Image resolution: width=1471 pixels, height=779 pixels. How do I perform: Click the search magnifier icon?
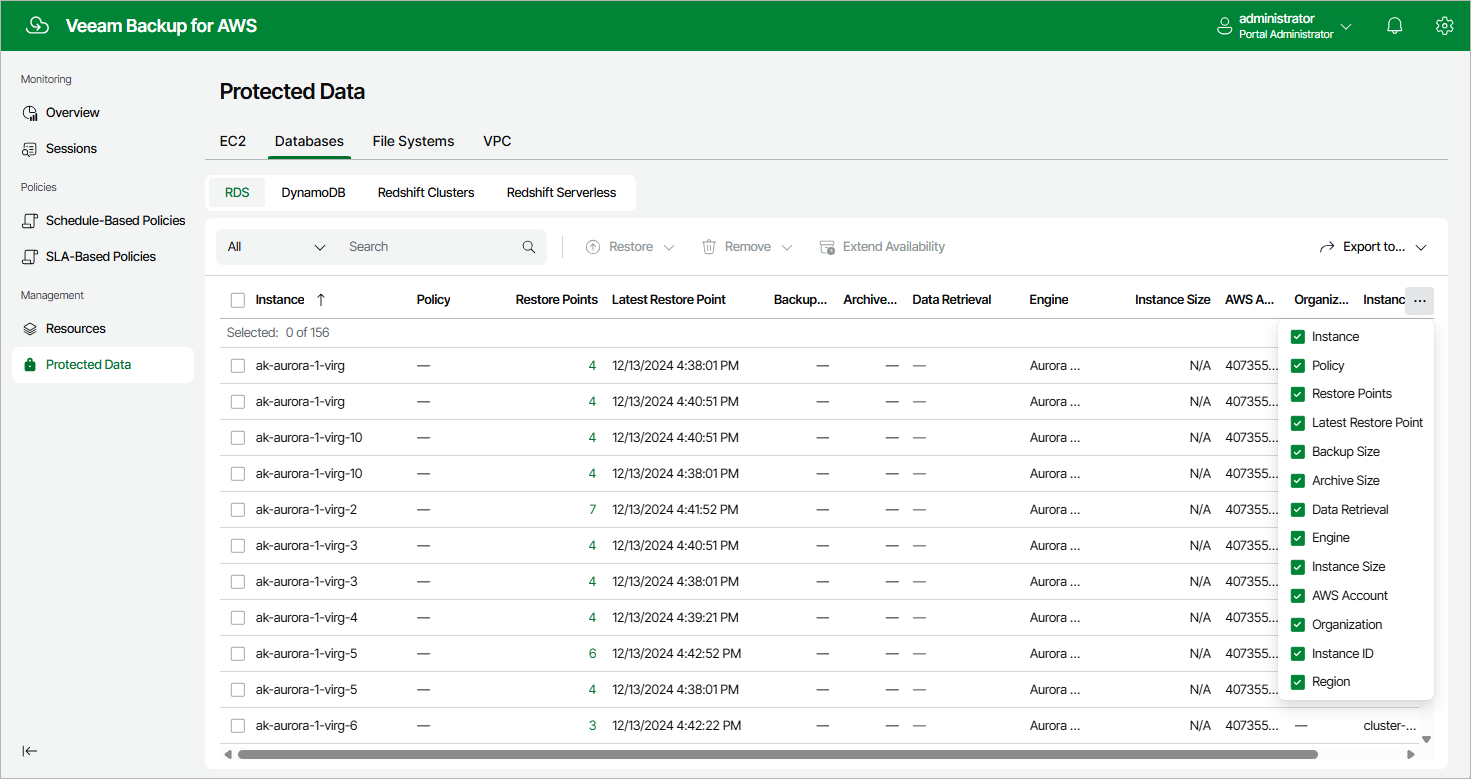529,247
